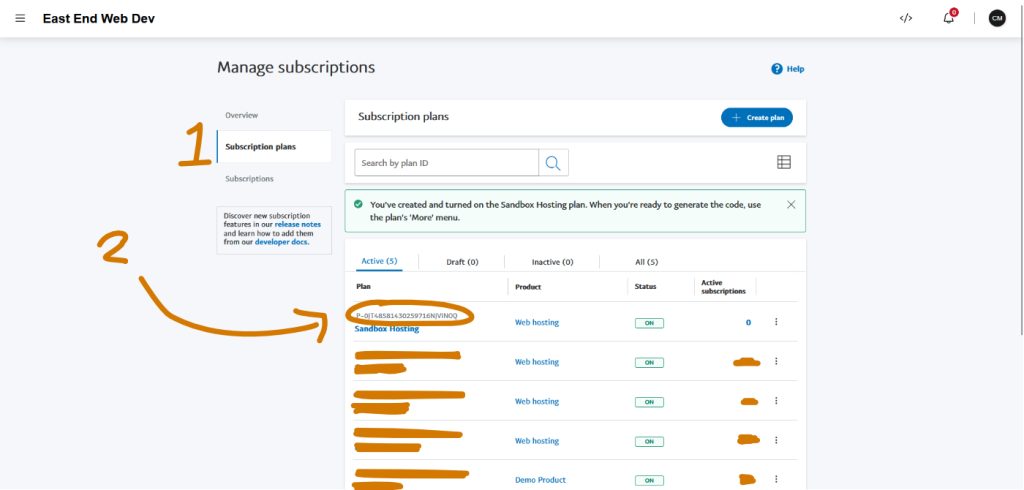The width and height of the screenshot is (1024, 490).
Task: Dismiss the Sandbox Hosting success banner
Action: [x=791, y=204]
